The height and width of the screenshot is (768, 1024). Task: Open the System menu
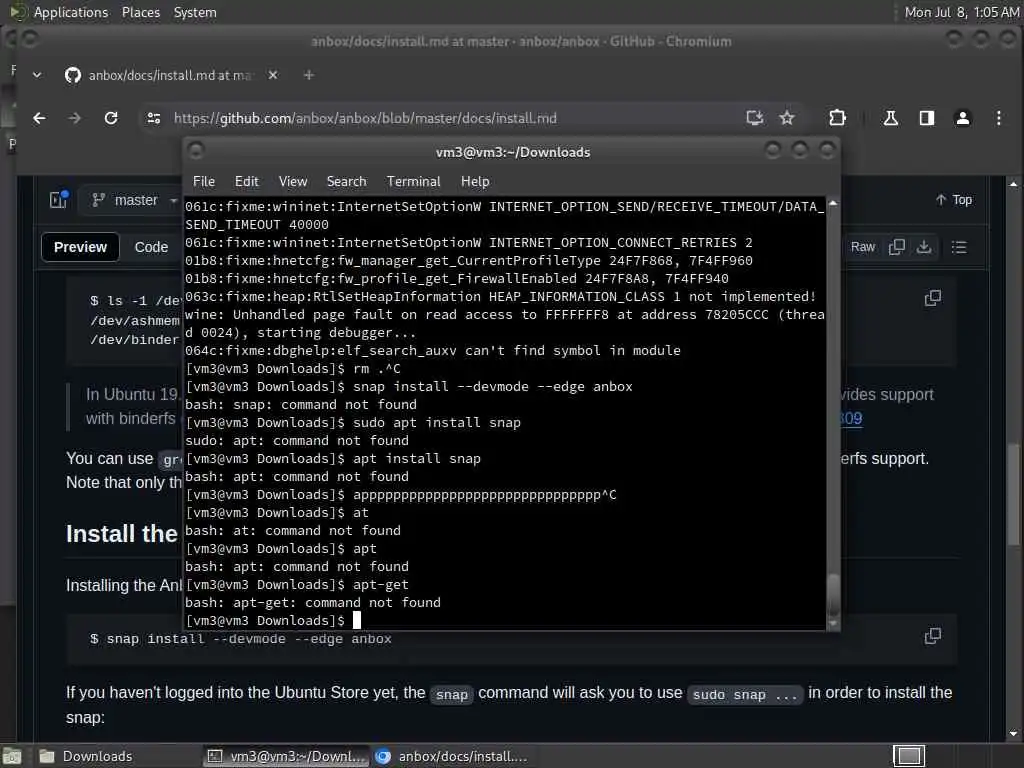195,12
